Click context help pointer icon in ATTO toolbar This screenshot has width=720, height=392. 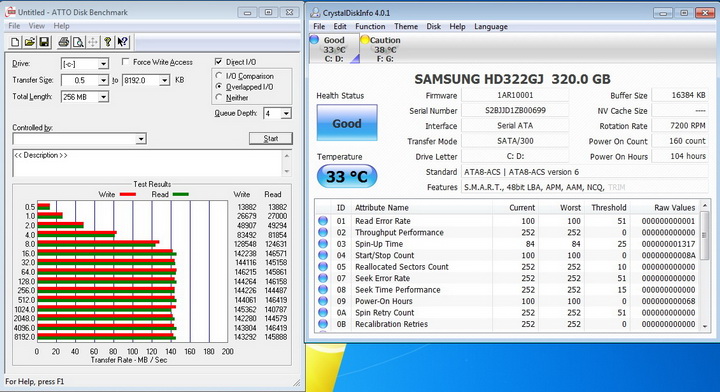point(122,43)
